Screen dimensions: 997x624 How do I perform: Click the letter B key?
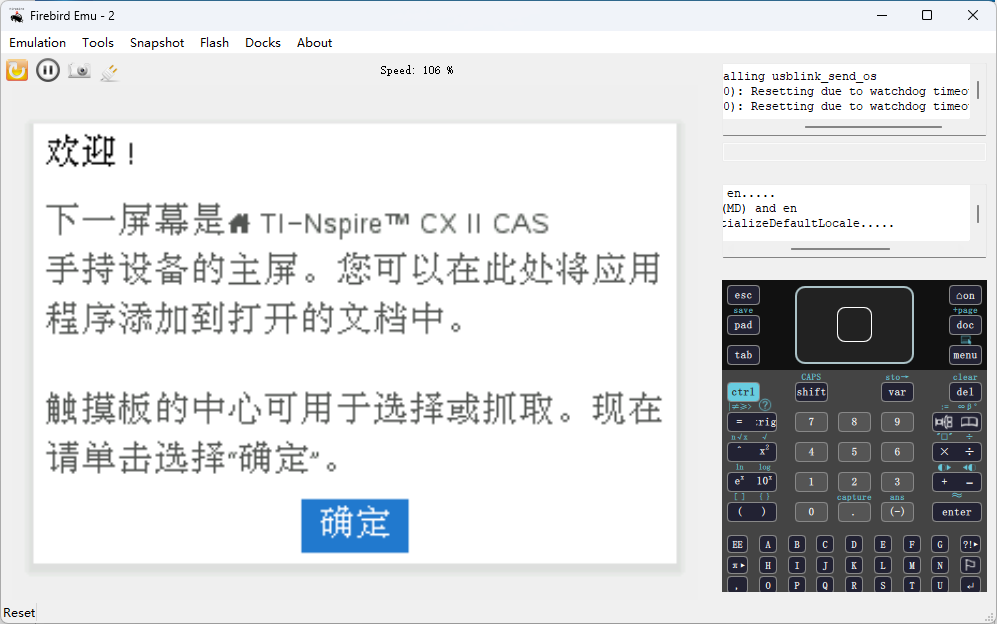(797, 544)
